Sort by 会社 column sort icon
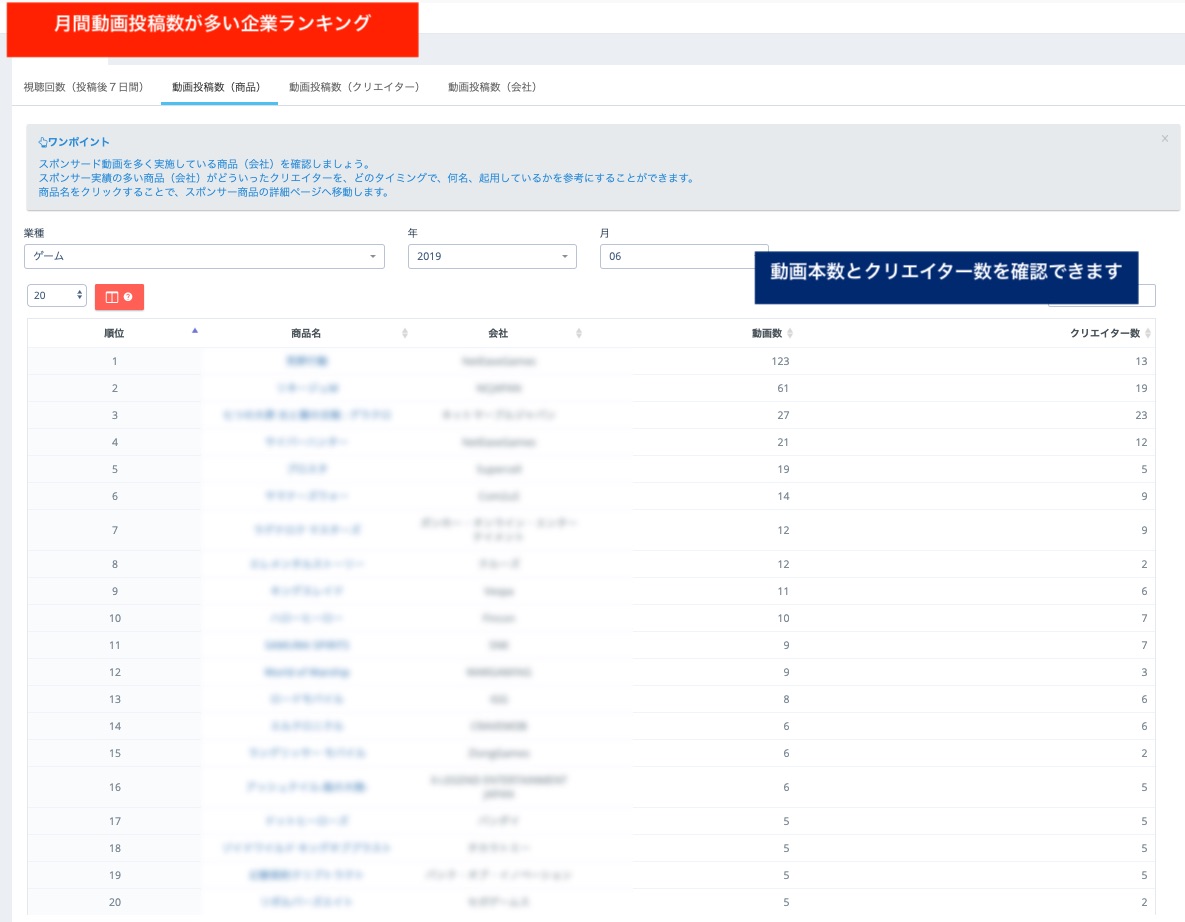The width and height of the screenshot is (1185, 922). [579, 333]
